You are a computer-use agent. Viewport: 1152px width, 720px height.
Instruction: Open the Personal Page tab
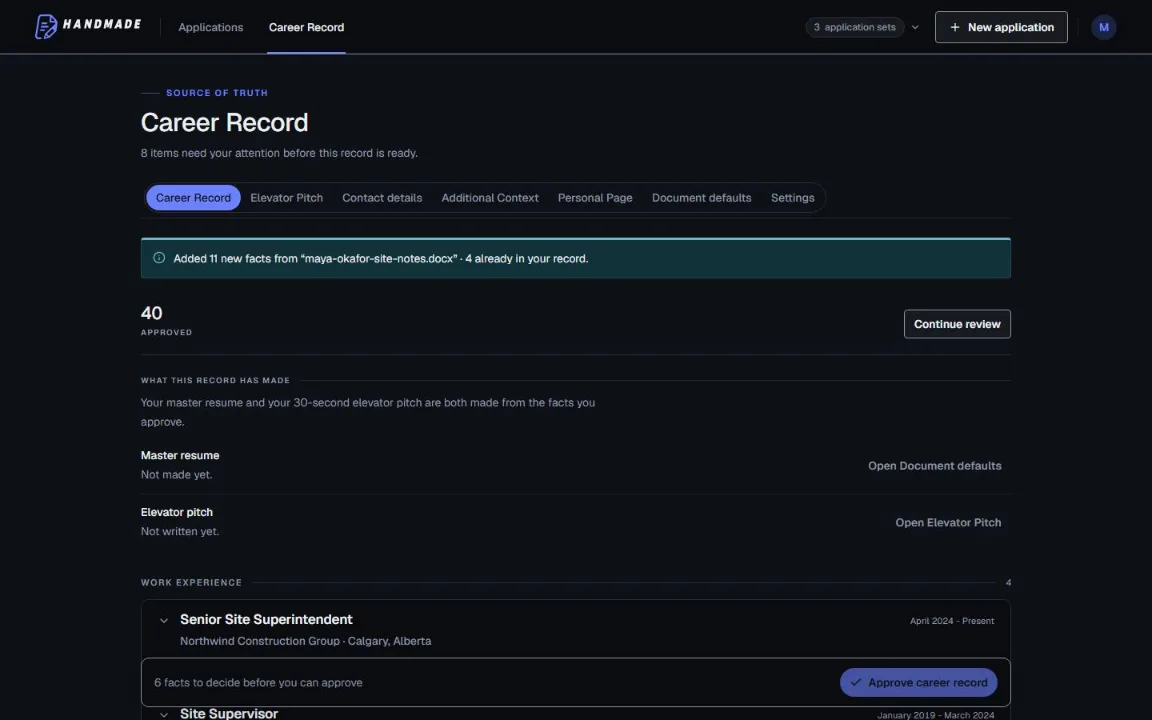595,198
